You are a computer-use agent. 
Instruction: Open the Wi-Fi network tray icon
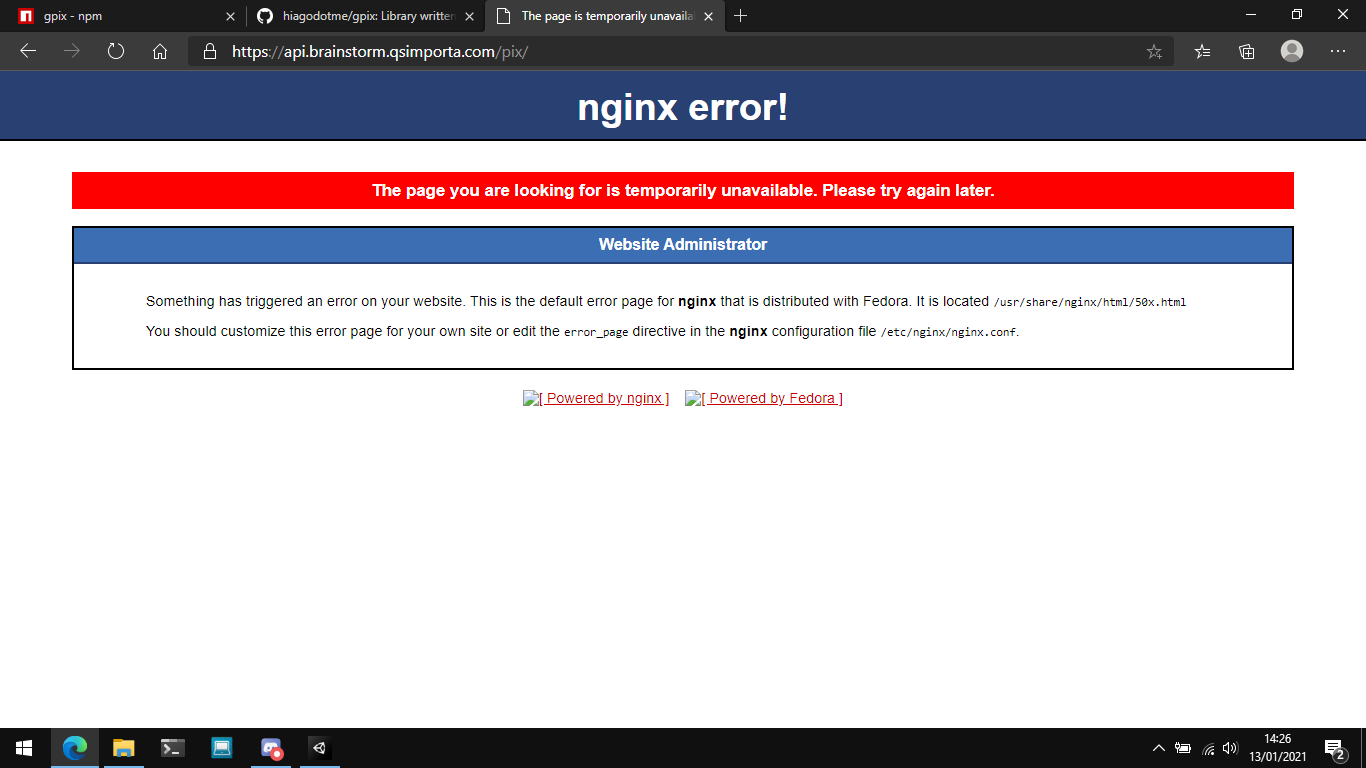coord(1208,748)
